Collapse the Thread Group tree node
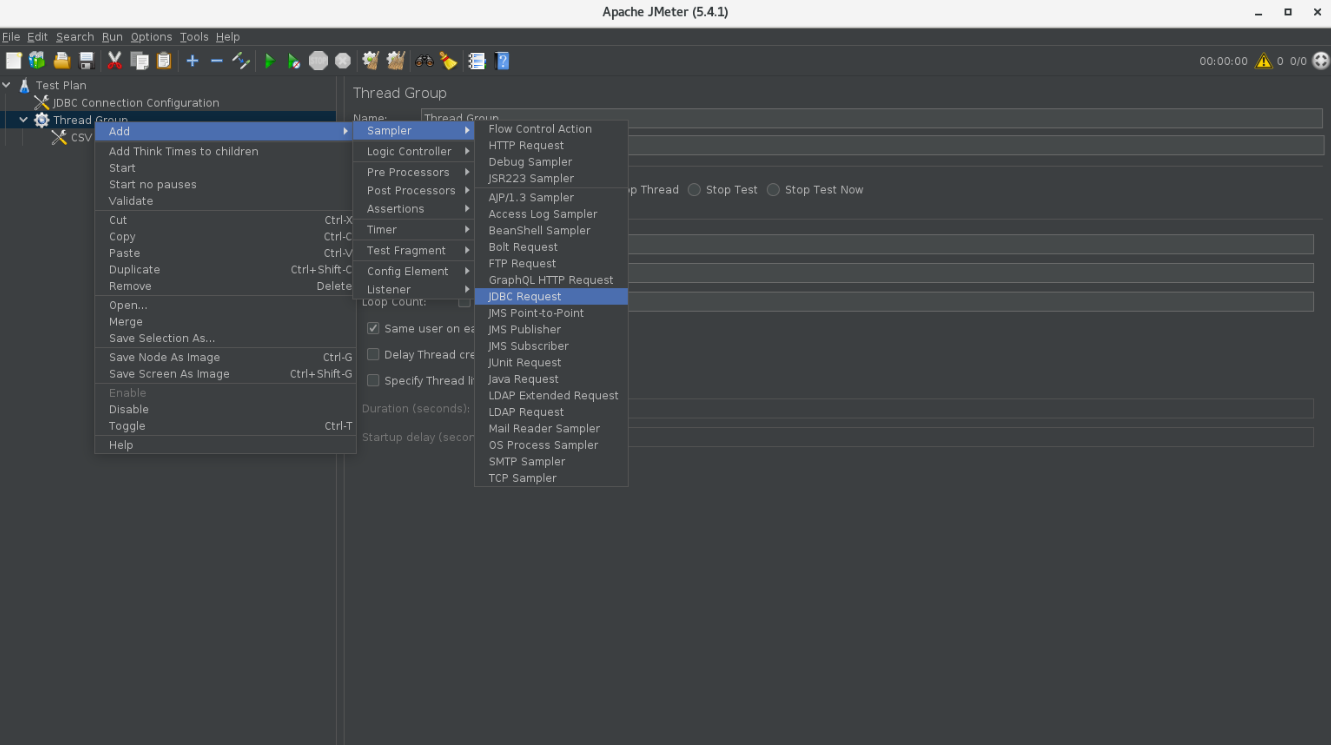The height and width of the screenshot is (745, 1334). 24,120
